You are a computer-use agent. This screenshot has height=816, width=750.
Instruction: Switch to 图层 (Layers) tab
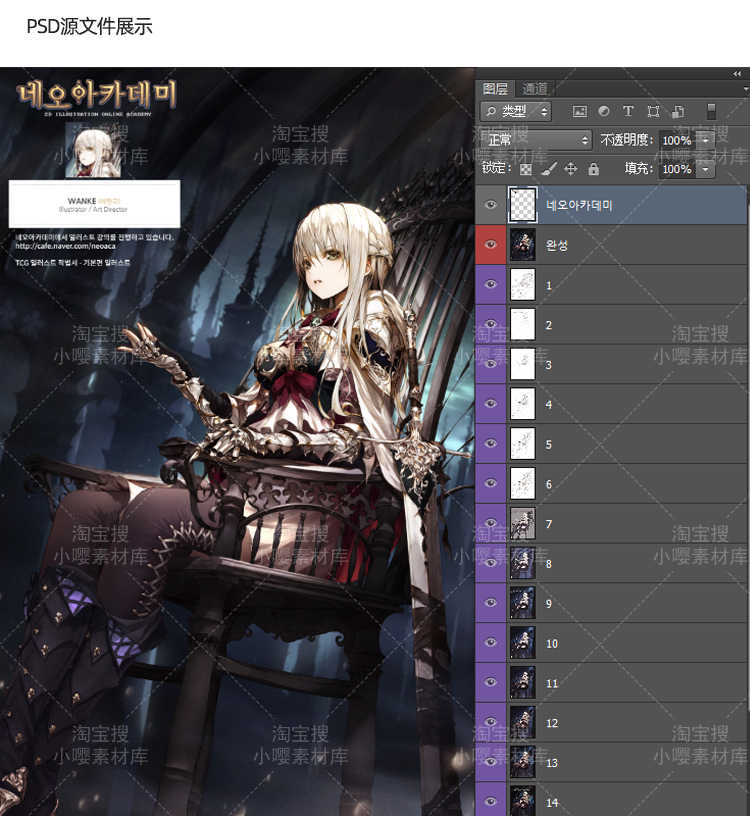click(x=495, y=89)
